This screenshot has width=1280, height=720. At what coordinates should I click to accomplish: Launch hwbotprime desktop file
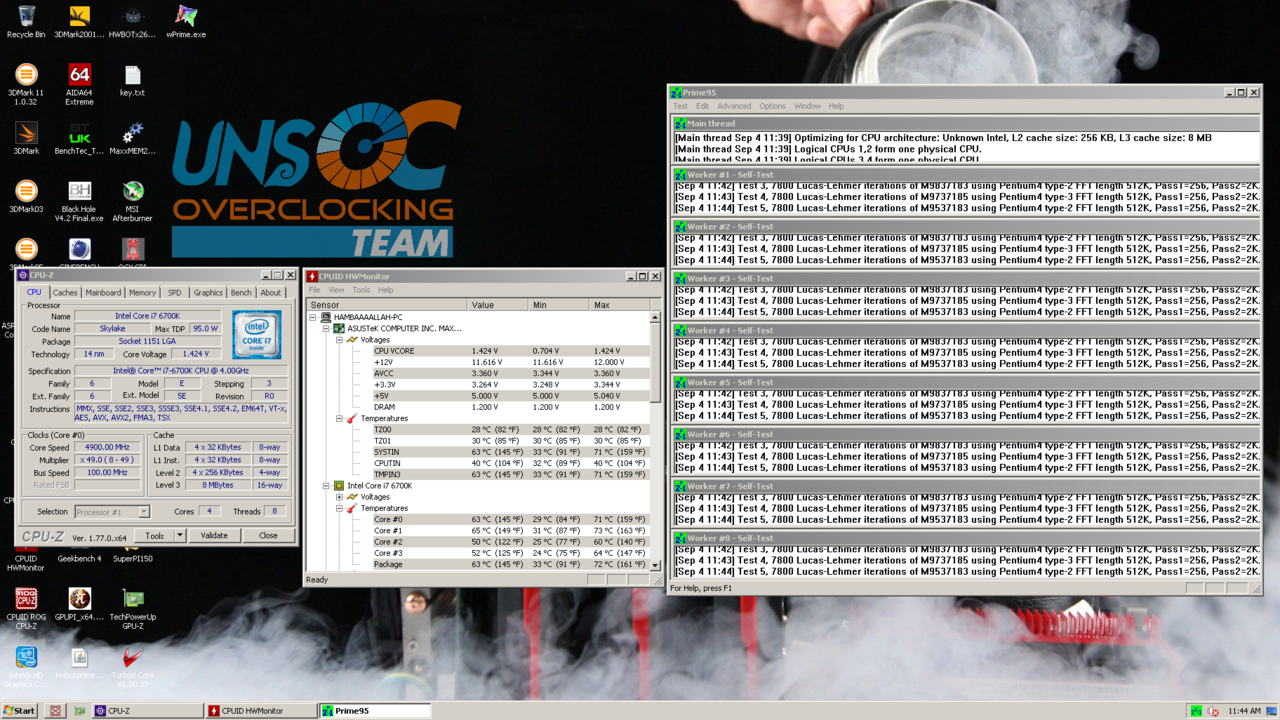(x=79, y=662)
